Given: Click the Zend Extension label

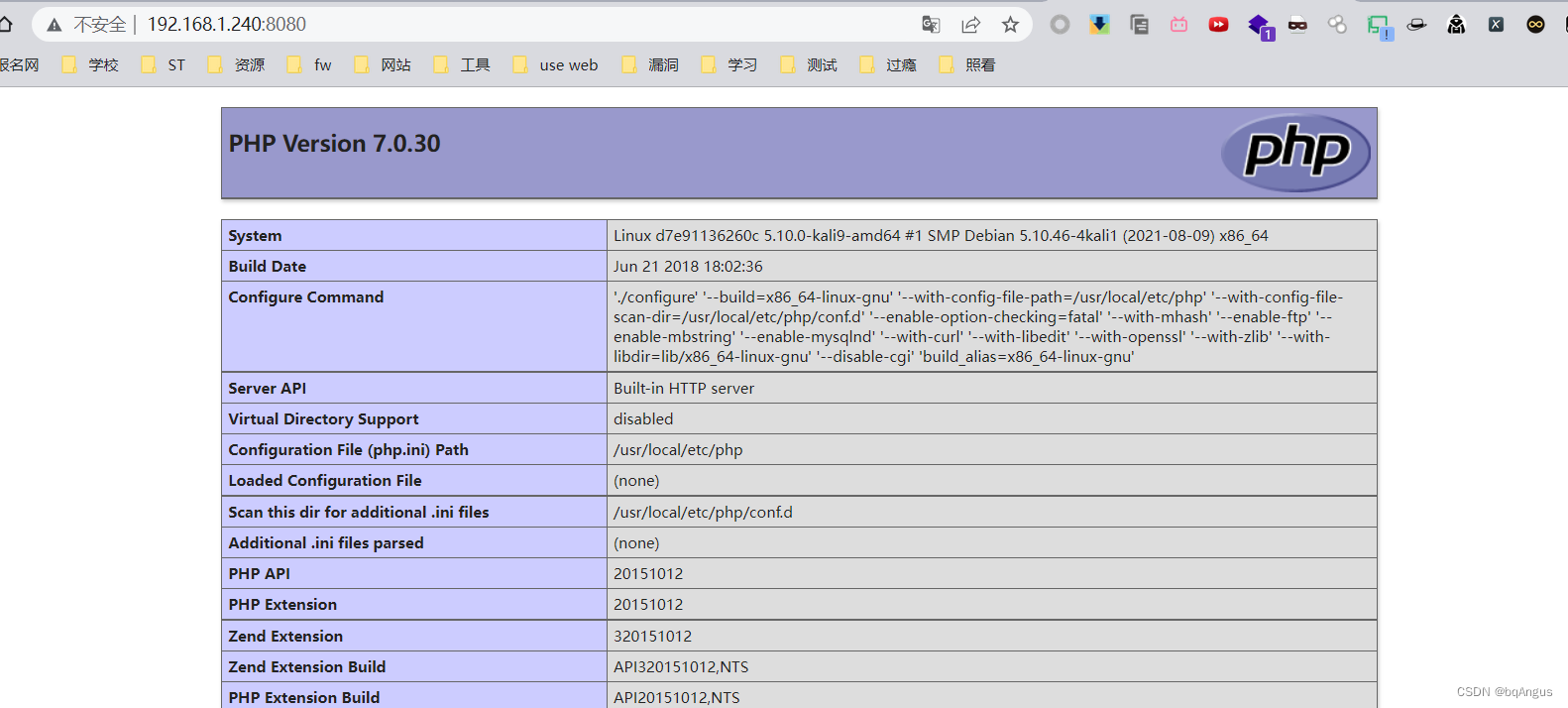Looking at the screenshot, I should click(285, 637).
